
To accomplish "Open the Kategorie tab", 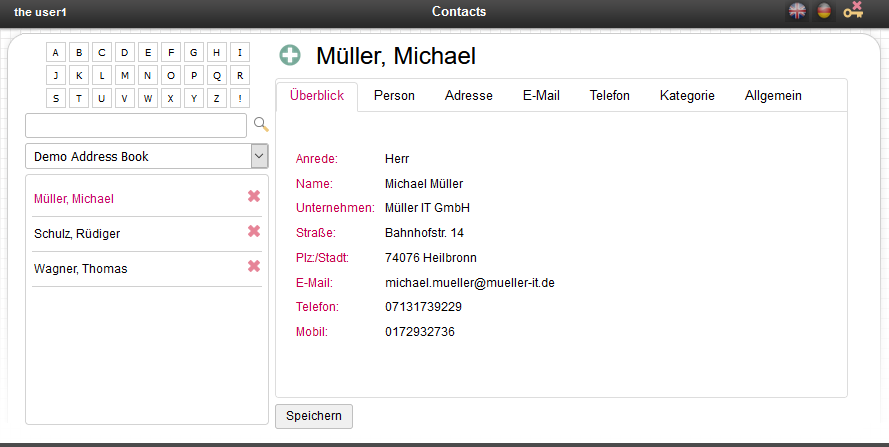I will [687, 95].
